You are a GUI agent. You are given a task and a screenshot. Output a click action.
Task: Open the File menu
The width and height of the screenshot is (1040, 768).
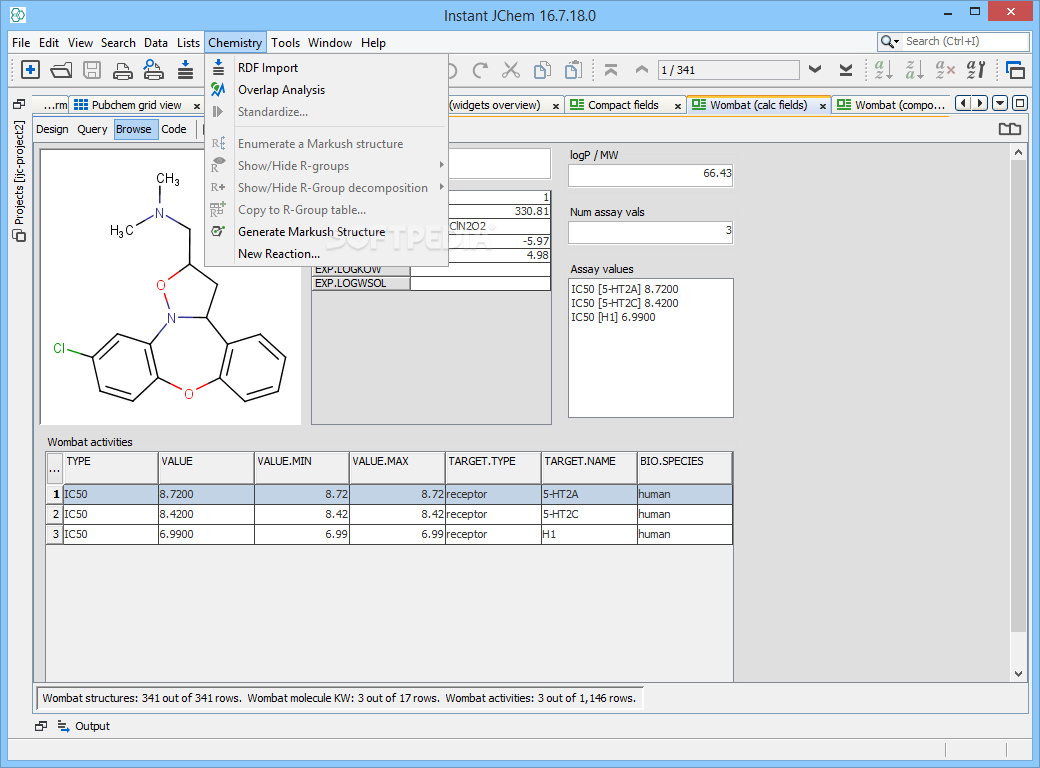pyautogui.click(x=21, y=42)
